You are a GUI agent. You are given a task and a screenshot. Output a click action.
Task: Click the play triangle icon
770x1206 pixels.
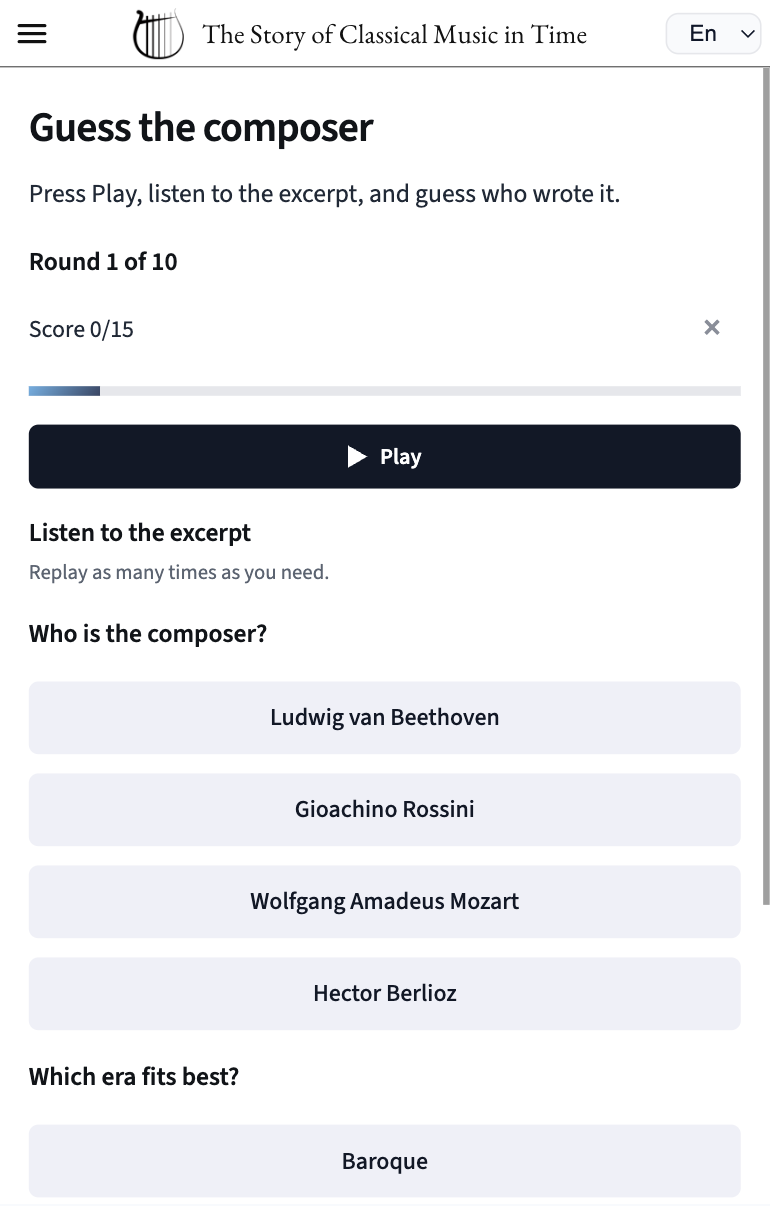pos(357,456)
